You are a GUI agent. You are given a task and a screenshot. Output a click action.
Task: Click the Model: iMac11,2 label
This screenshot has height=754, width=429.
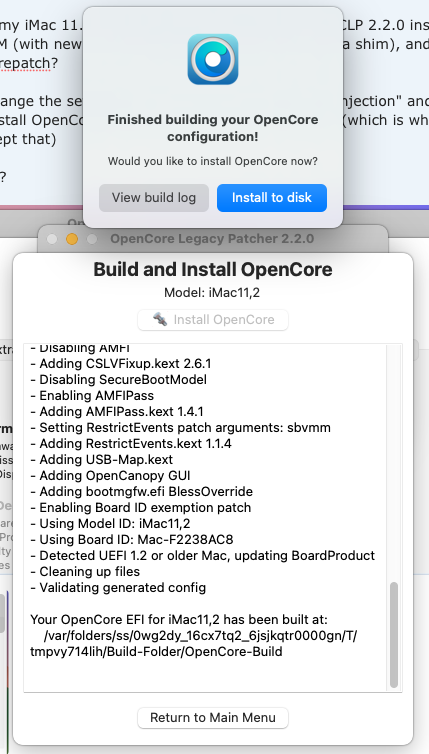[212, 292]
